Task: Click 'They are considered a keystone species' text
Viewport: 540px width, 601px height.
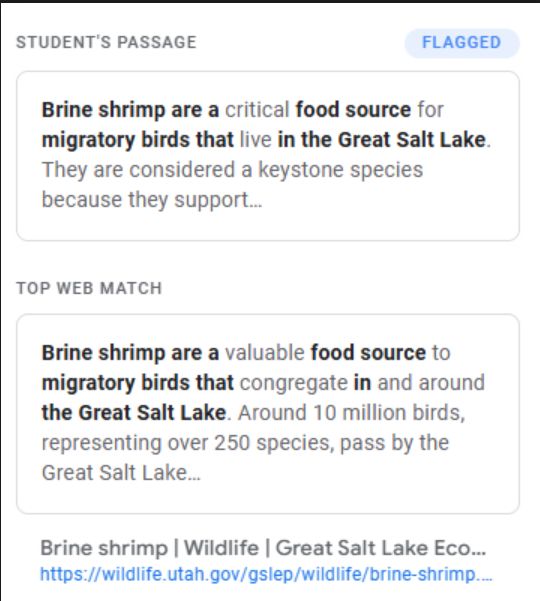Action: coord(232,170)
